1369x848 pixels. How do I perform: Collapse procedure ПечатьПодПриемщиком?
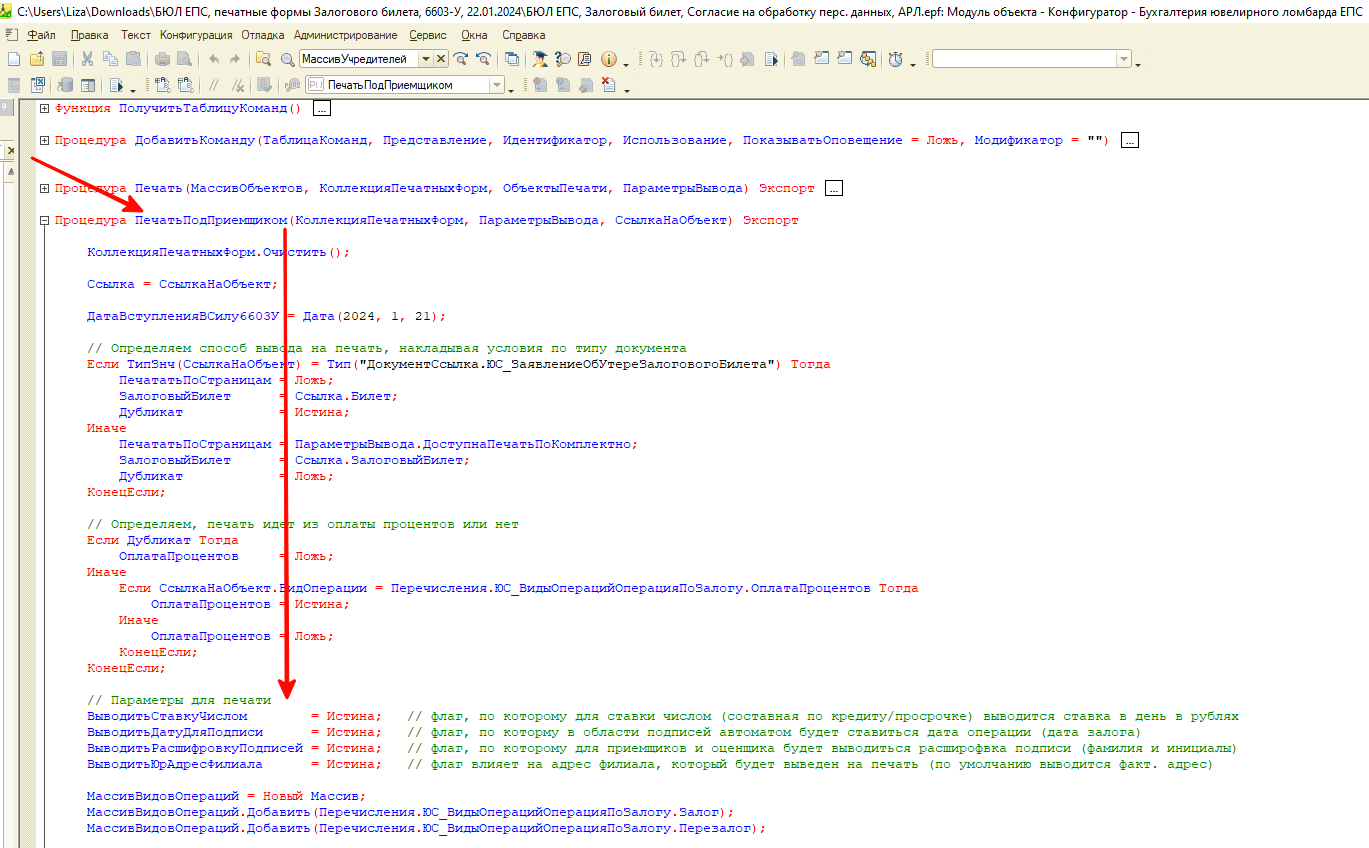(x=44, y=220)
